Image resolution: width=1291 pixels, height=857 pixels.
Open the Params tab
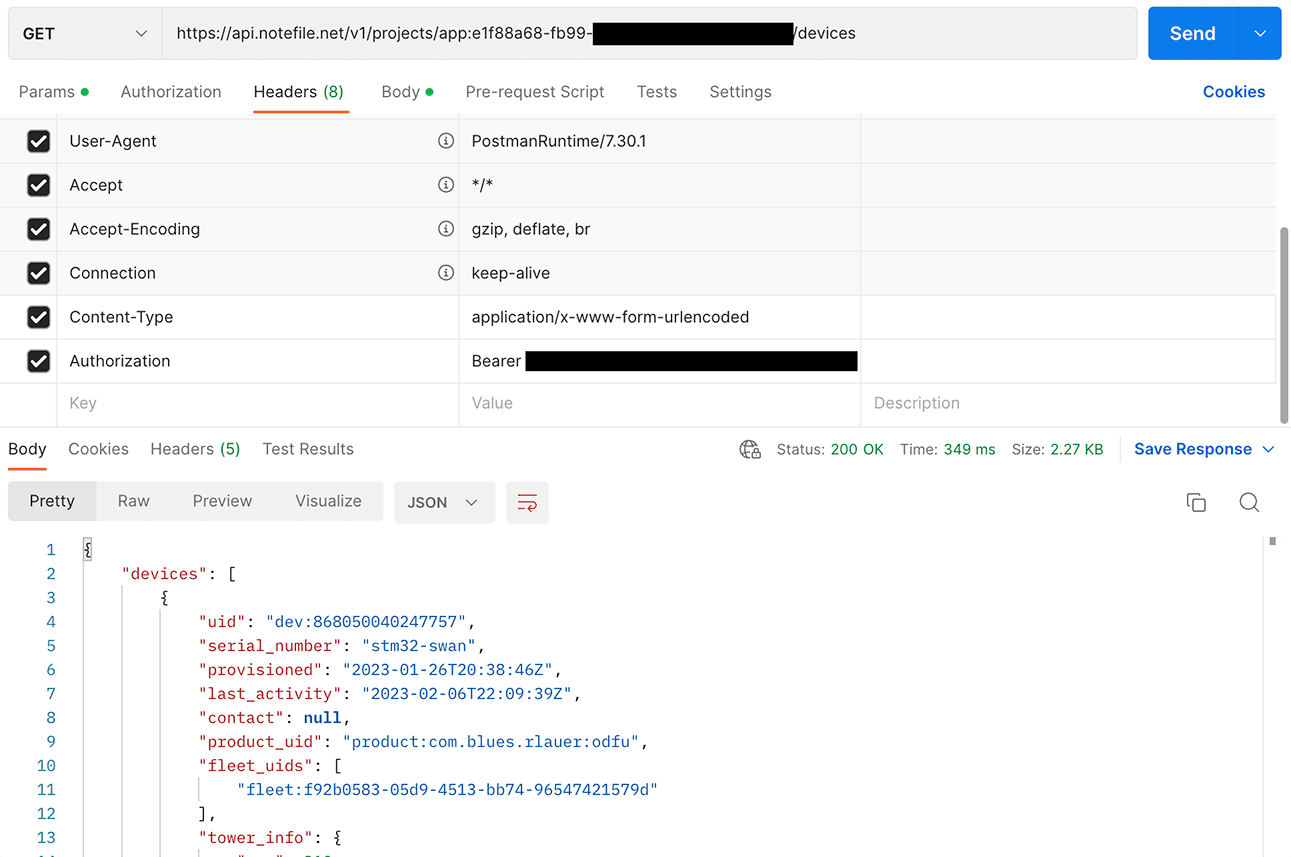coord(53,92)
